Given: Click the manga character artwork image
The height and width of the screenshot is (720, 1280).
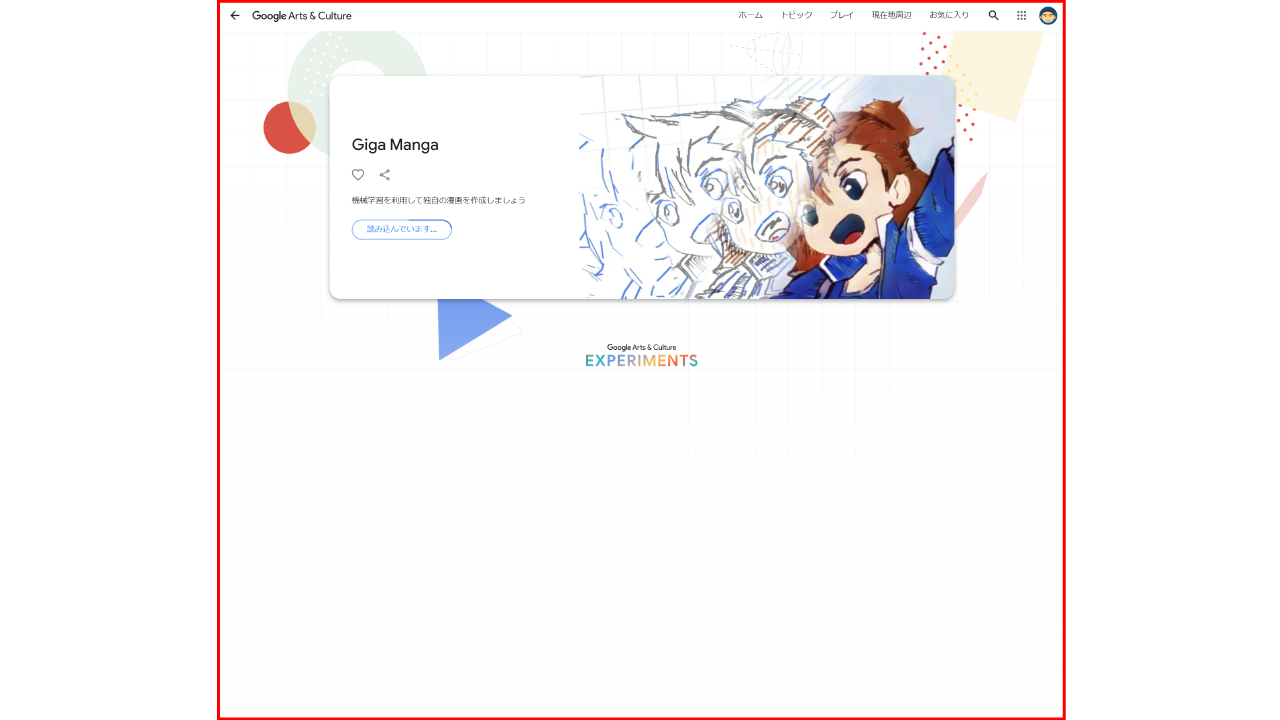Looking at the screenshot, I should [x=767, y=187].
